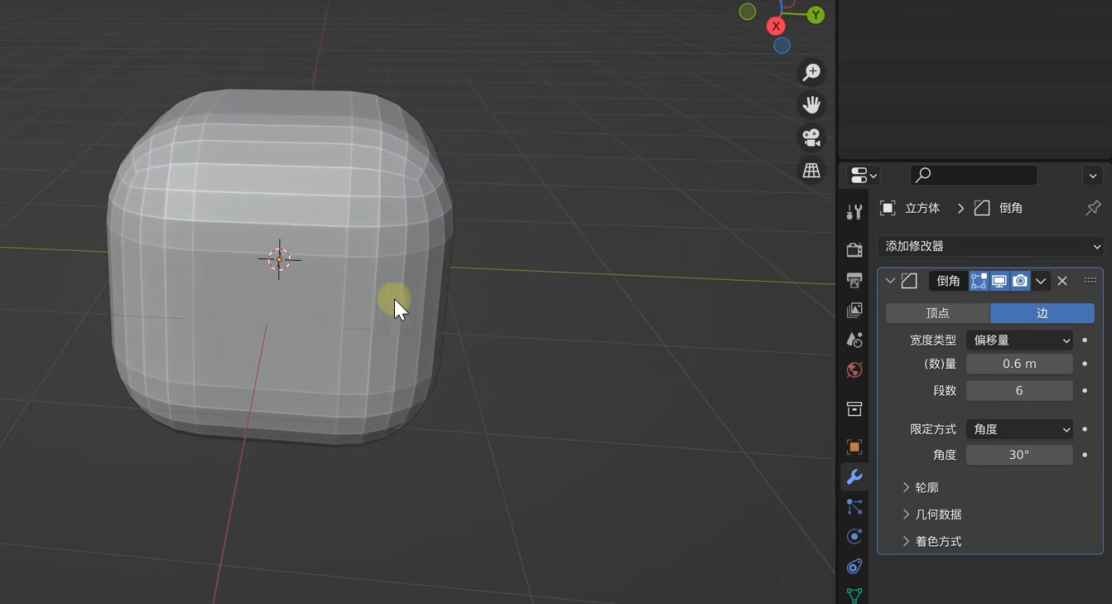Open the Modifier properties tab (blue wrench)
The width and height of the screenshot is (1112, 604).
coord(855,477)
